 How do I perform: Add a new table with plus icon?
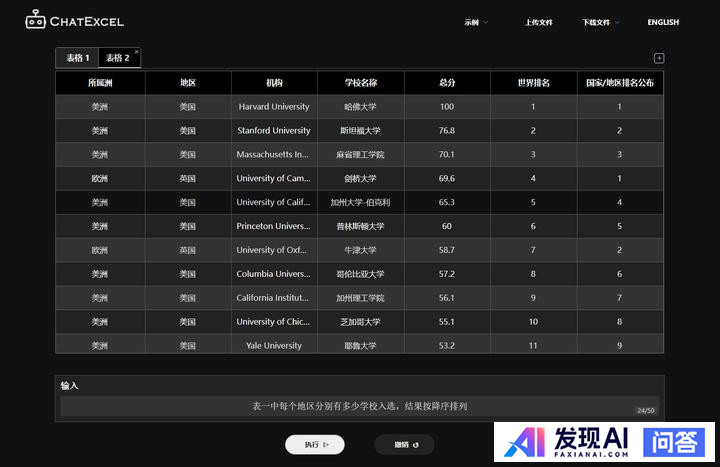pos(659,58)
